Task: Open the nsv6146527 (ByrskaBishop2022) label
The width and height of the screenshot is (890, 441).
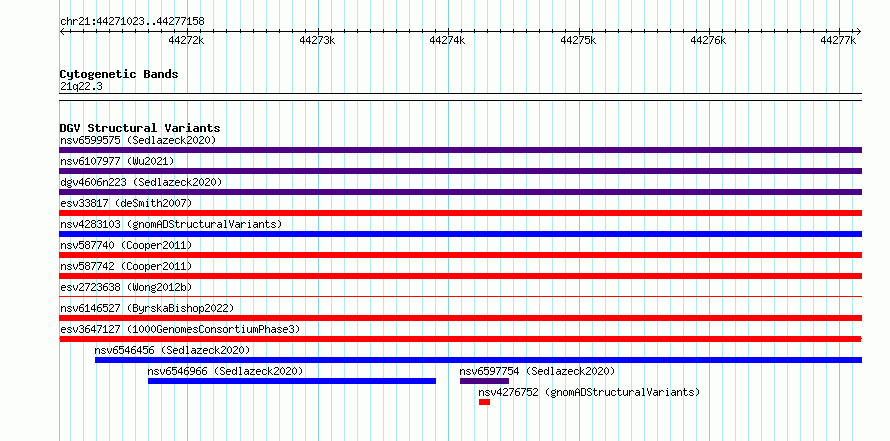Action: click(147, 308)
